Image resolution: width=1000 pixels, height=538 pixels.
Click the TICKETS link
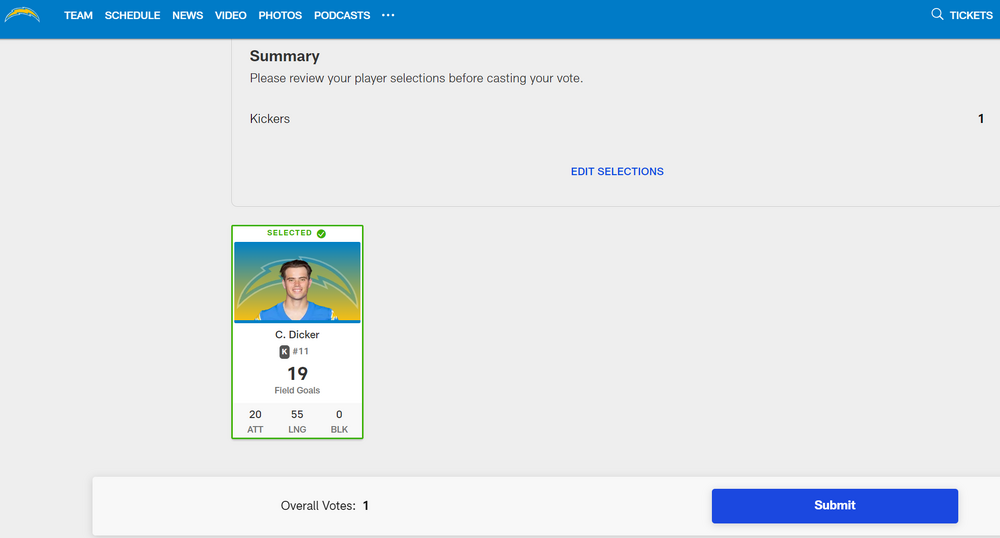970,16
